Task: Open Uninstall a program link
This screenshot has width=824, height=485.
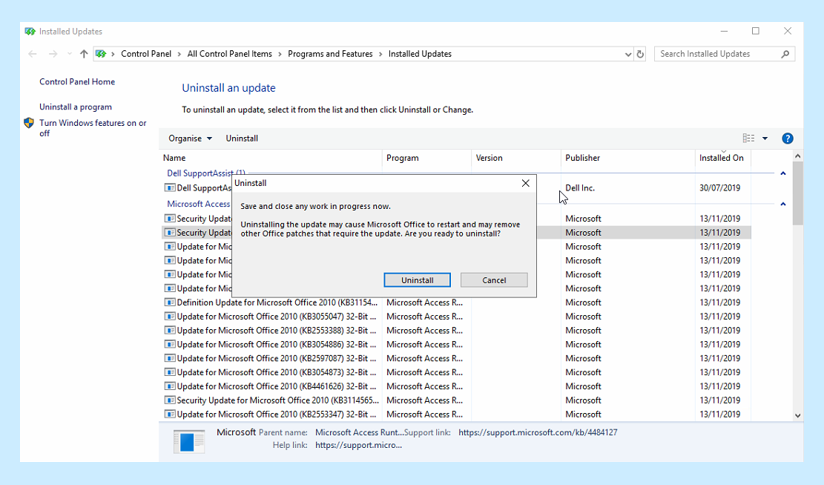Action: 76,107
